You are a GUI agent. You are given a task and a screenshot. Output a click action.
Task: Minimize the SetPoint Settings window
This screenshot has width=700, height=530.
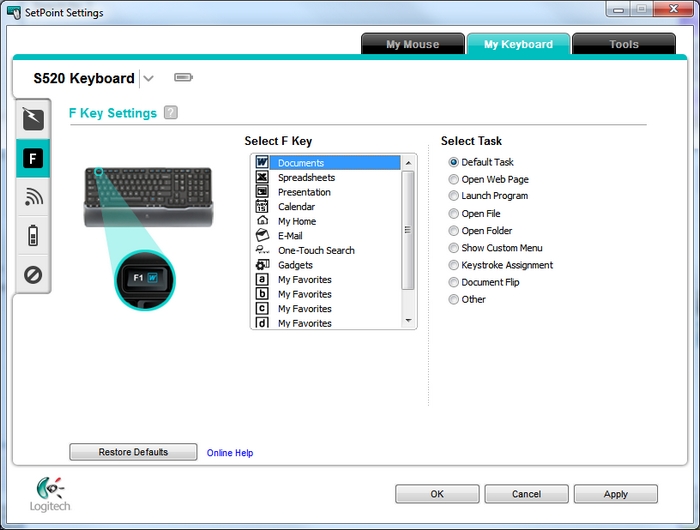[618, 9]
